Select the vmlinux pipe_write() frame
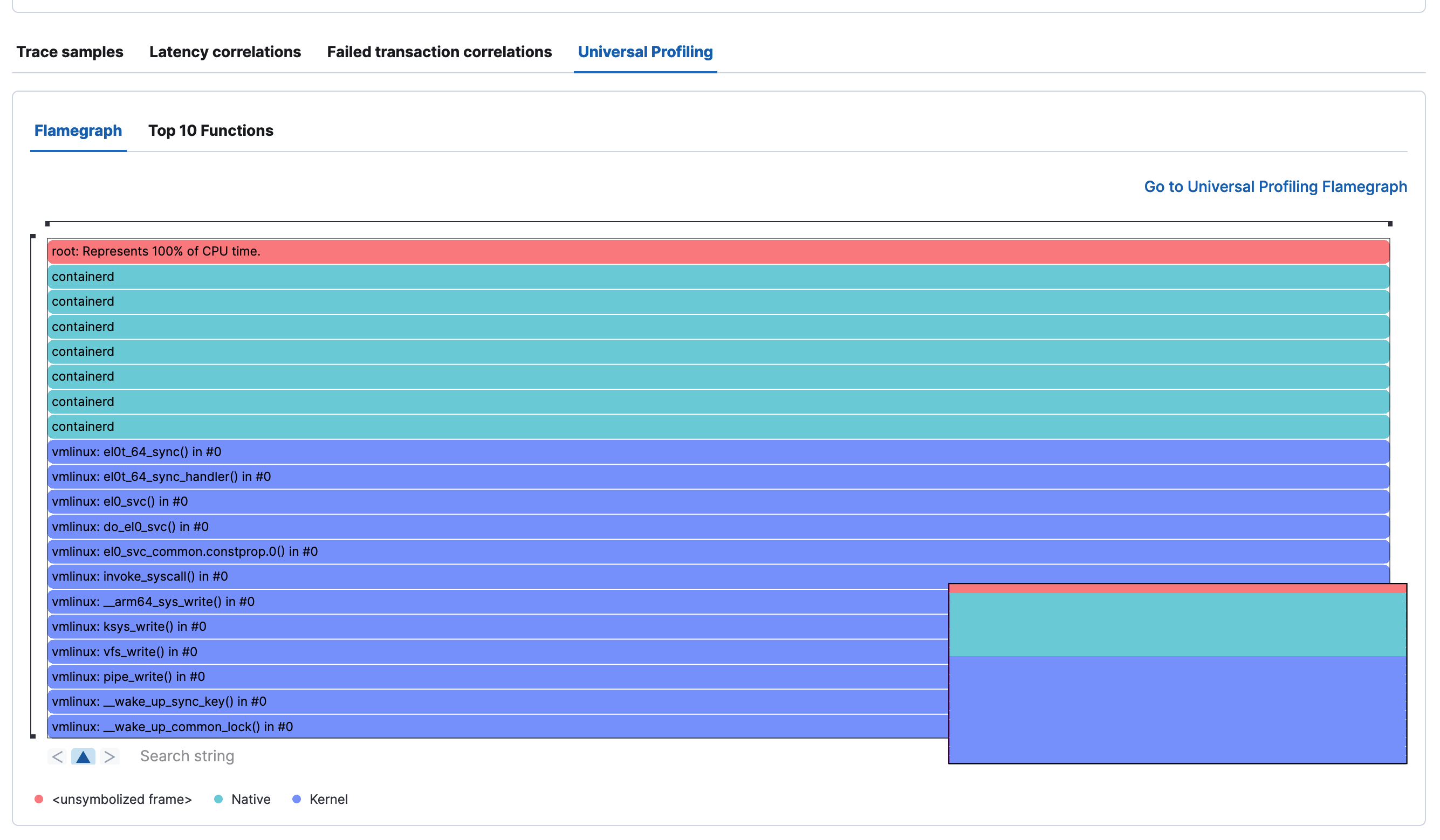 point(498,677)
